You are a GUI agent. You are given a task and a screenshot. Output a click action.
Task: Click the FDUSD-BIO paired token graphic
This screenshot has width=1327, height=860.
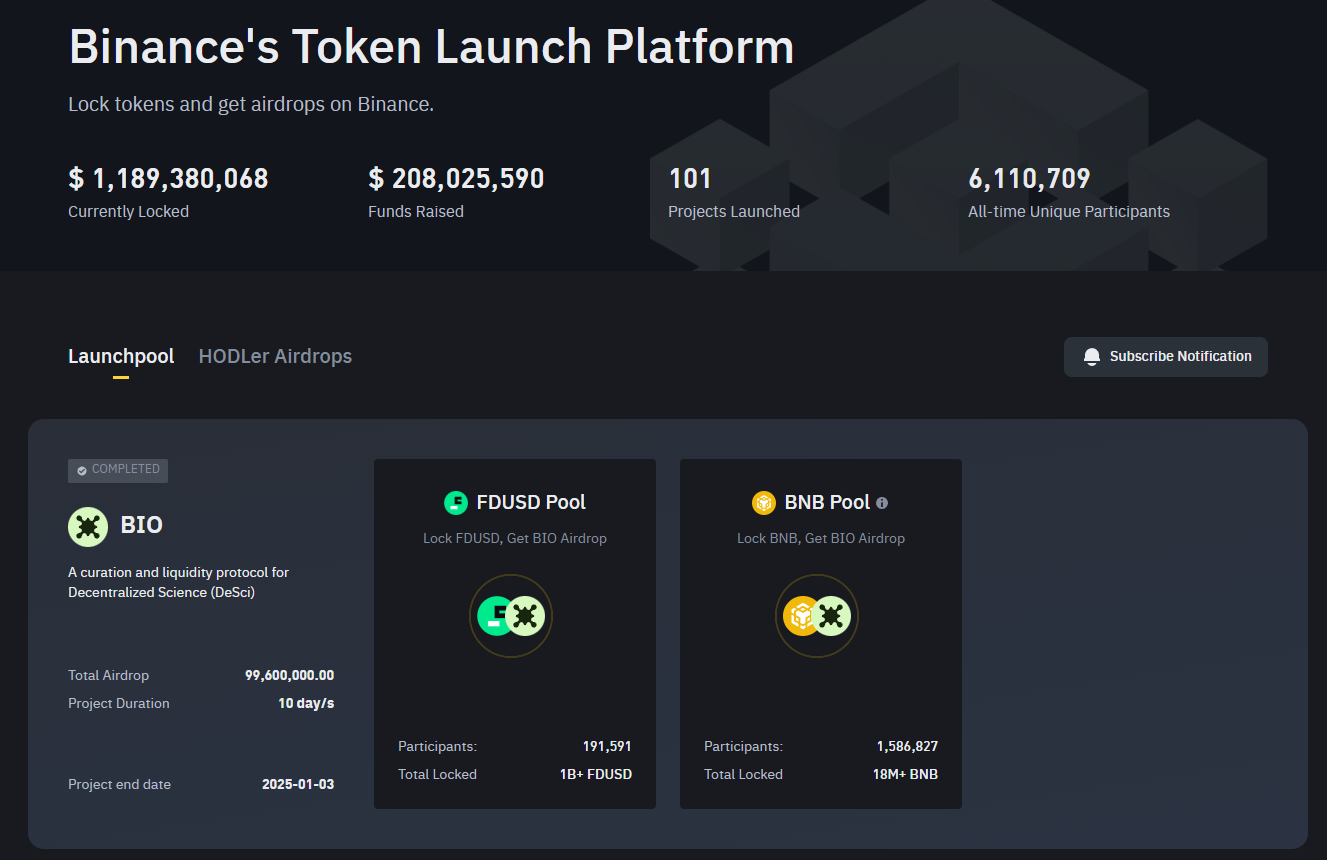(511, 616)
